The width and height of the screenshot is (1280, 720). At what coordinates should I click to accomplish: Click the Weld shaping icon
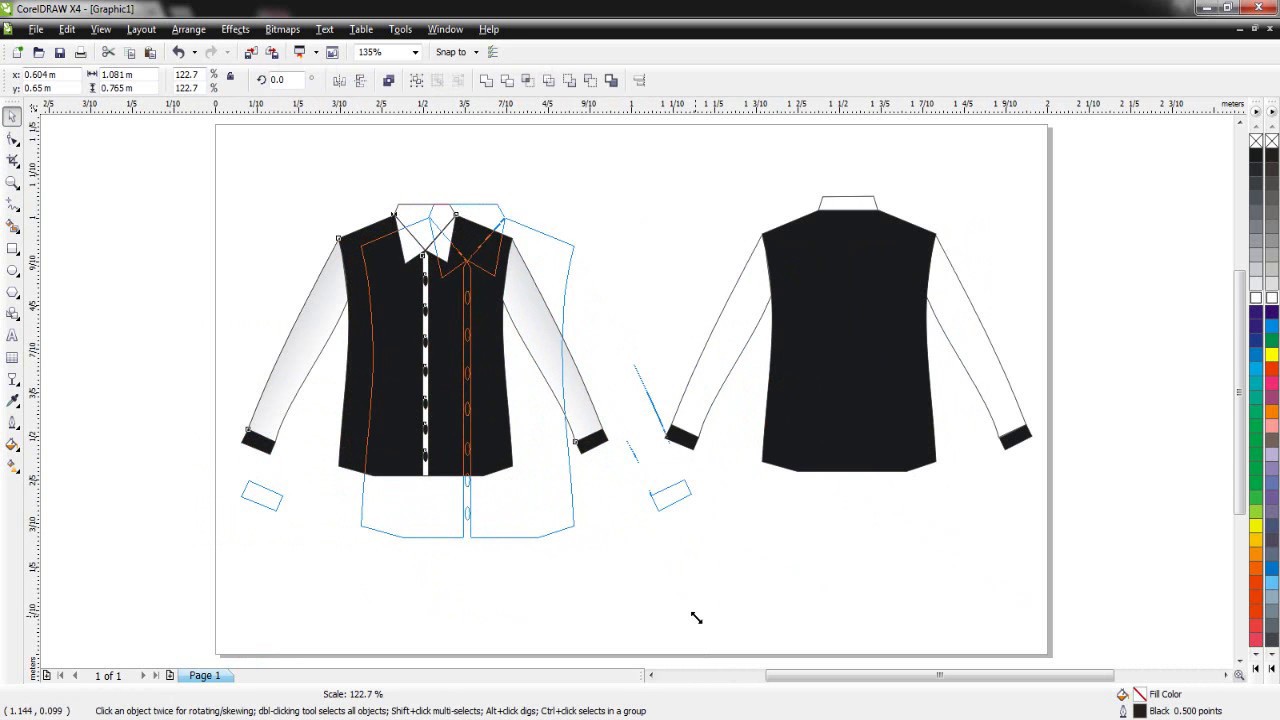tap(486, 80)
